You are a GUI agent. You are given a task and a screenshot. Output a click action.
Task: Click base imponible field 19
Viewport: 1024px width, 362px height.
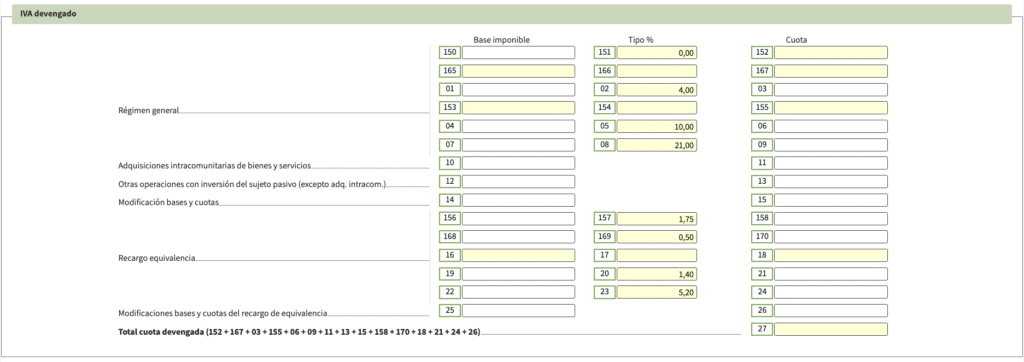coord(519,274)
